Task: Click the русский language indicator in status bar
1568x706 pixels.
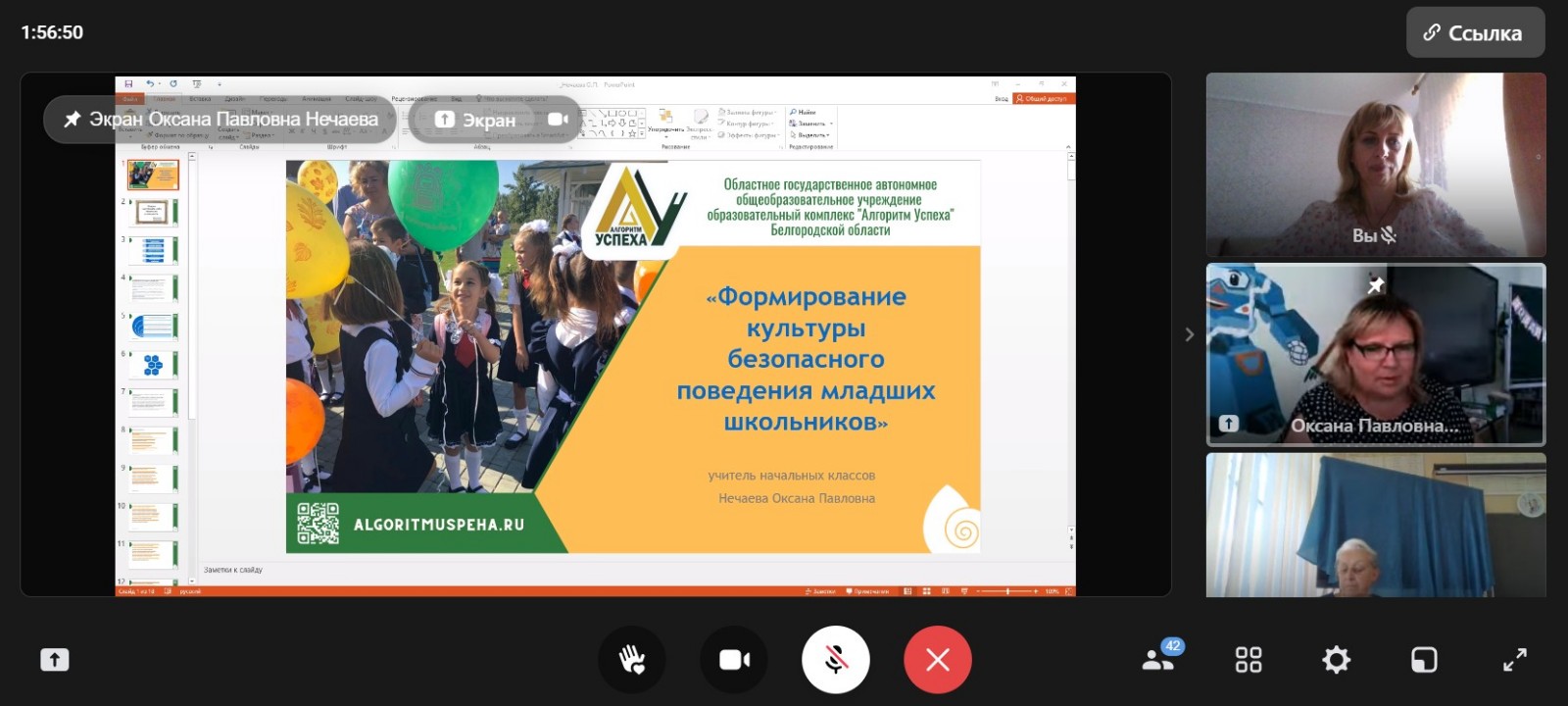Action: (190, 591)
